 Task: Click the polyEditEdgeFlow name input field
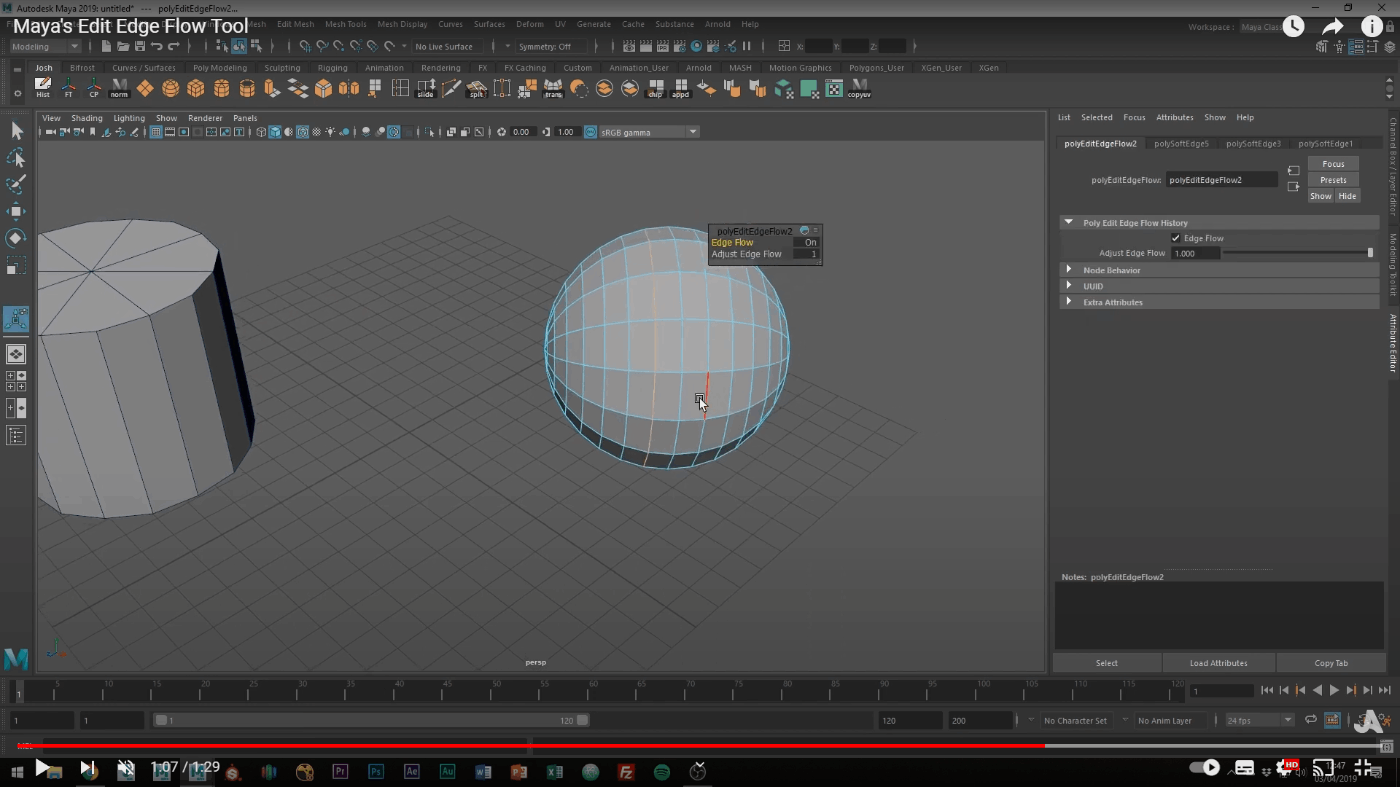coord(1222,180)
